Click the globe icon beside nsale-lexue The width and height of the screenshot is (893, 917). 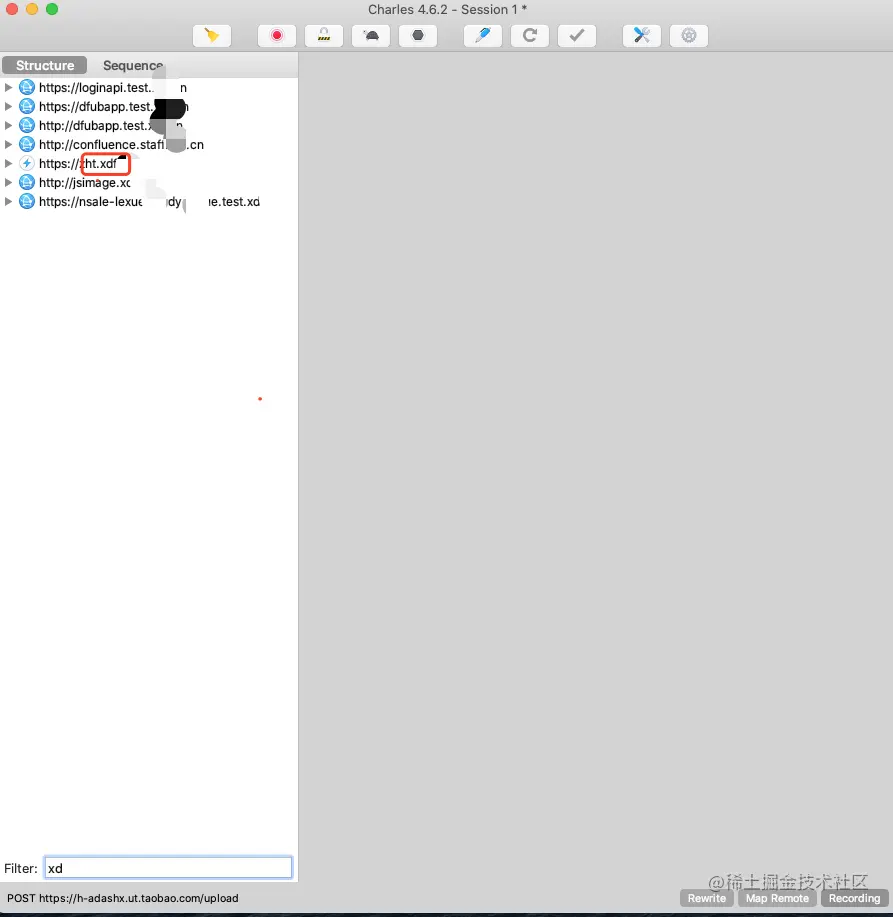pyautogui.click(x=27, y=202)
